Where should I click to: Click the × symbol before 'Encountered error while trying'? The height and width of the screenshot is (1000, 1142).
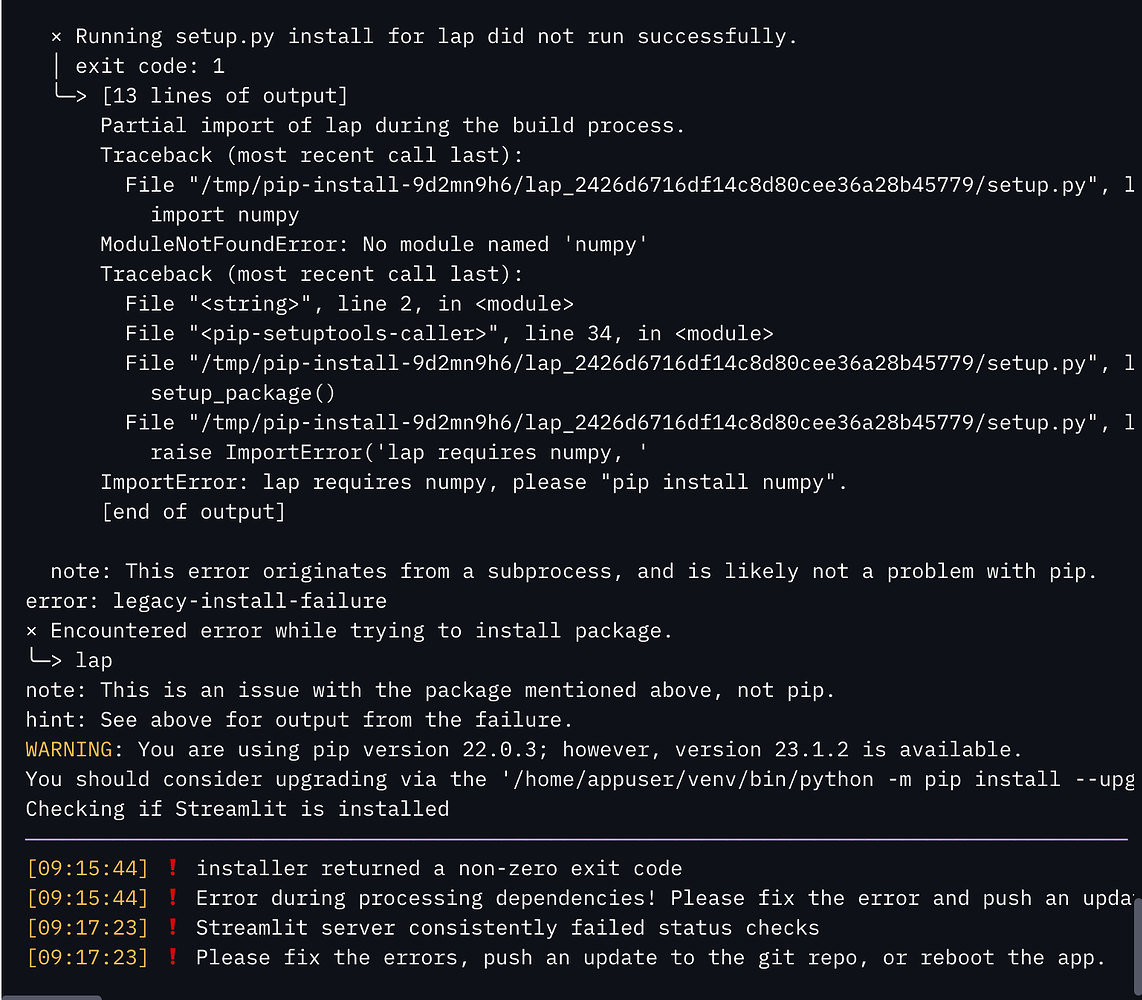point(32,631)
